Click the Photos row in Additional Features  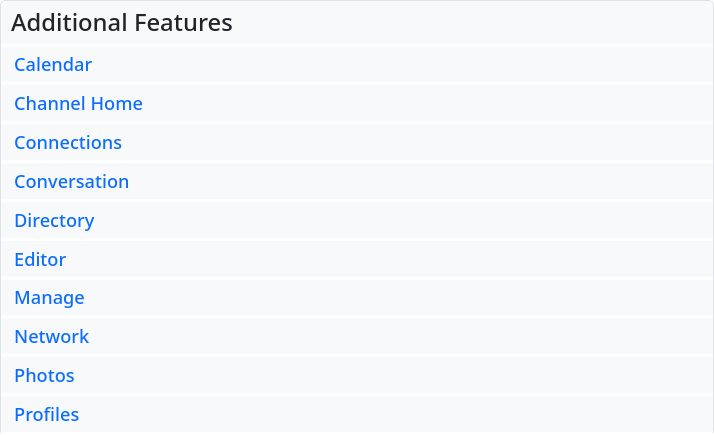pos(357,376)
